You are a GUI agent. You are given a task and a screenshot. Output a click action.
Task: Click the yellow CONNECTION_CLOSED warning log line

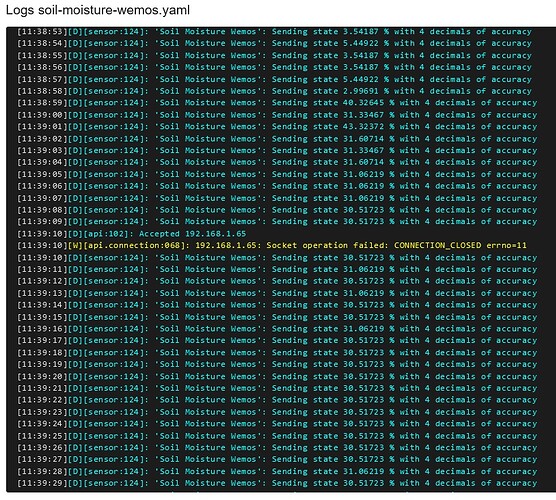click(x=272, y=245)
